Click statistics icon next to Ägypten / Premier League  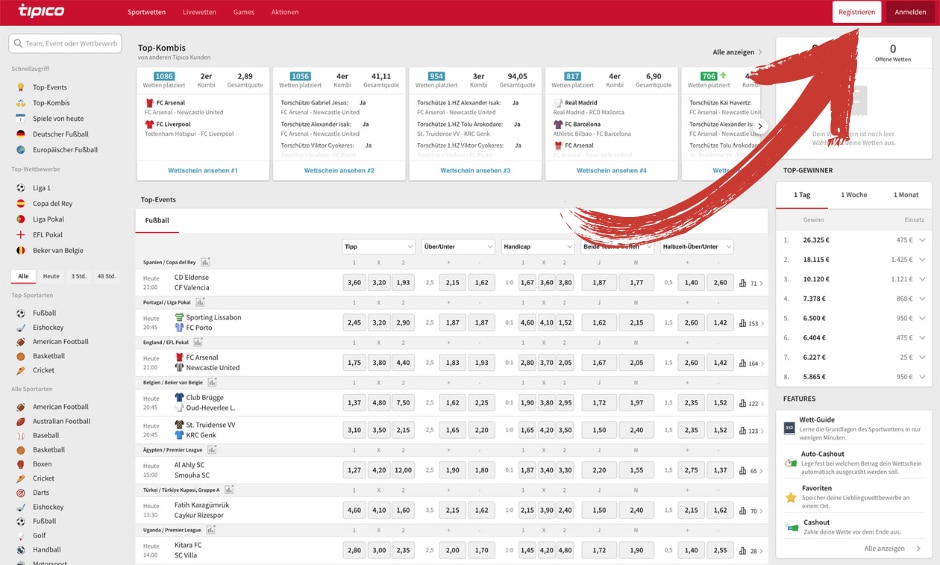(x=212, y=450)
